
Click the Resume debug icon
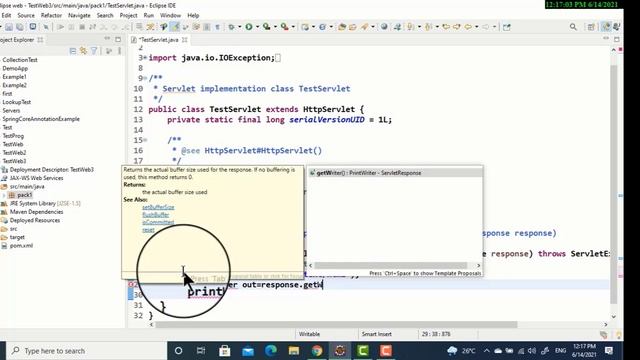[60, 27]
